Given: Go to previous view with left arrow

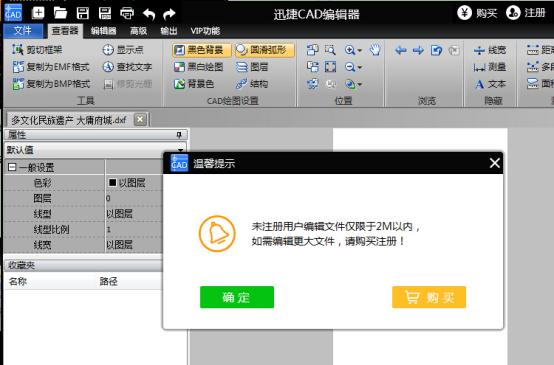Looking at the screenshot, I should [400, 50].
